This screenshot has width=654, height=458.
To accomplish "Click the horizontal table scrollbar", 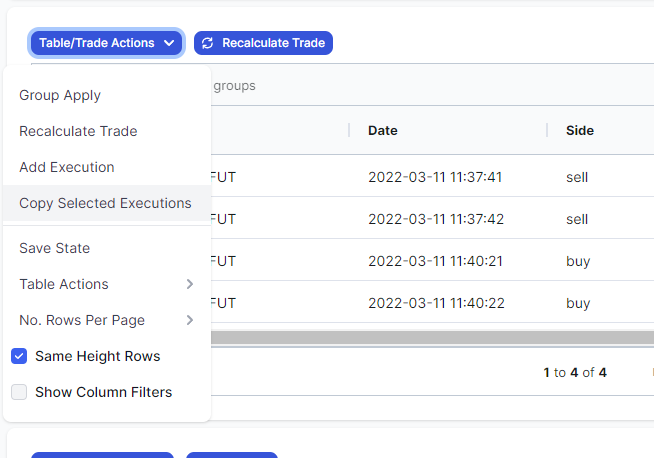I will (432, 337).
